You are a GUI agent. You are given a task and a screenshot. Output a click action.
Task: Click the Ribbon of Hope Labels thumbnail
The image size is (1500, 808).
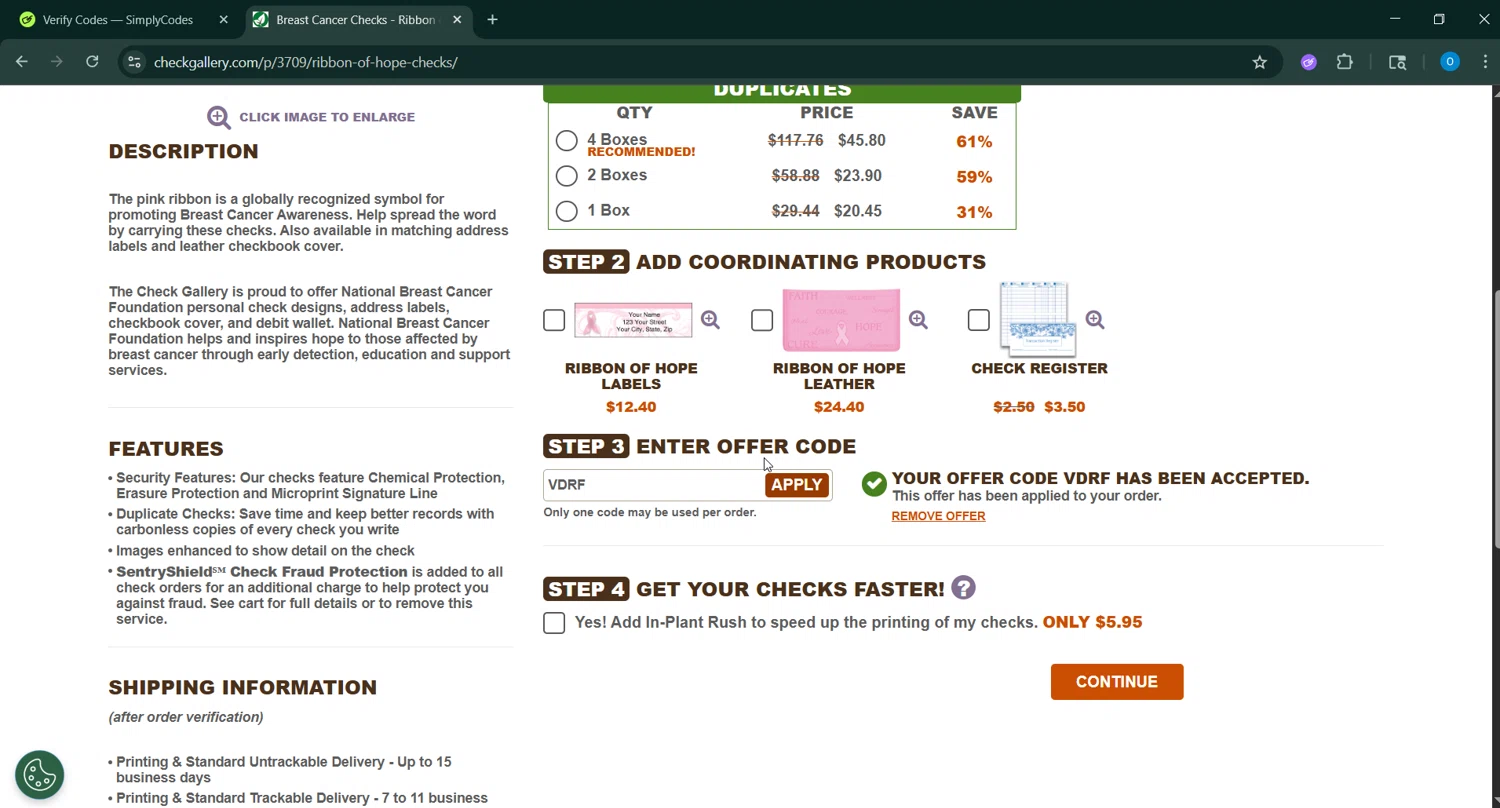(x=633, y=320)
